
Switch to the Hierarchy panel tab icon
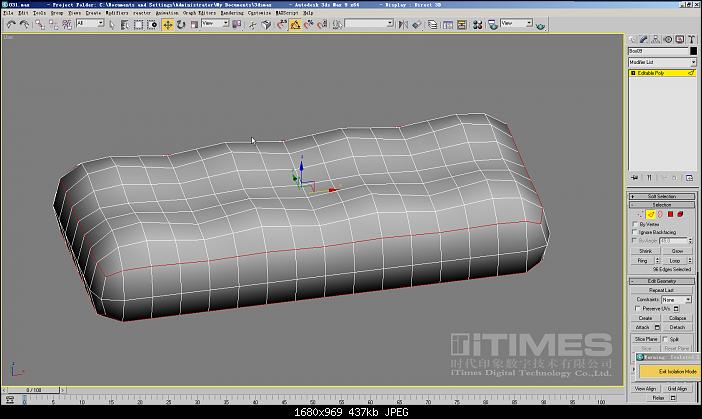pos(656,39)
